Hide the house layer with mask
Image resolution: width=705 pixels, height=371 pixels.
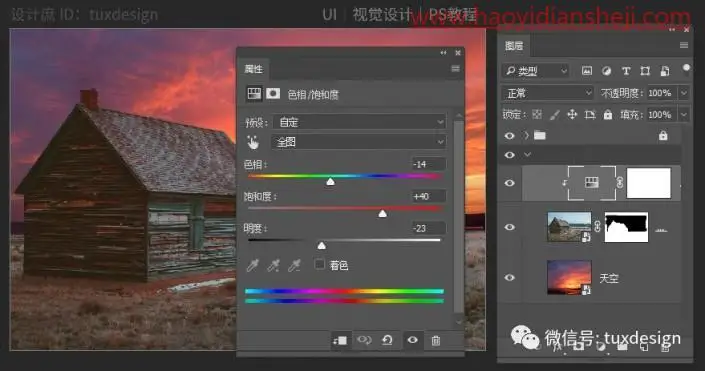pos(509,227)
